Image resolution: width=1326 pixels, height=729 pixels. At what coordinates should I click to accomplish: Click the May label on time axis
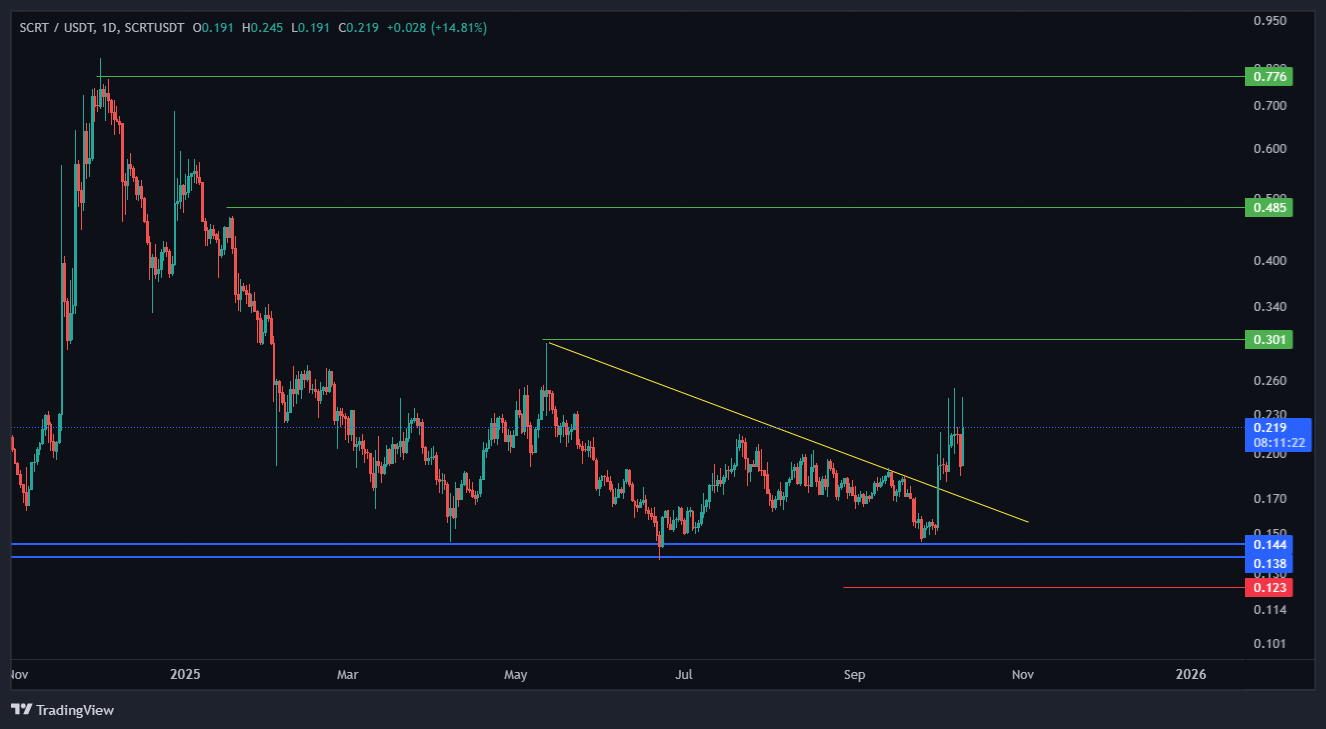point(516,675)
